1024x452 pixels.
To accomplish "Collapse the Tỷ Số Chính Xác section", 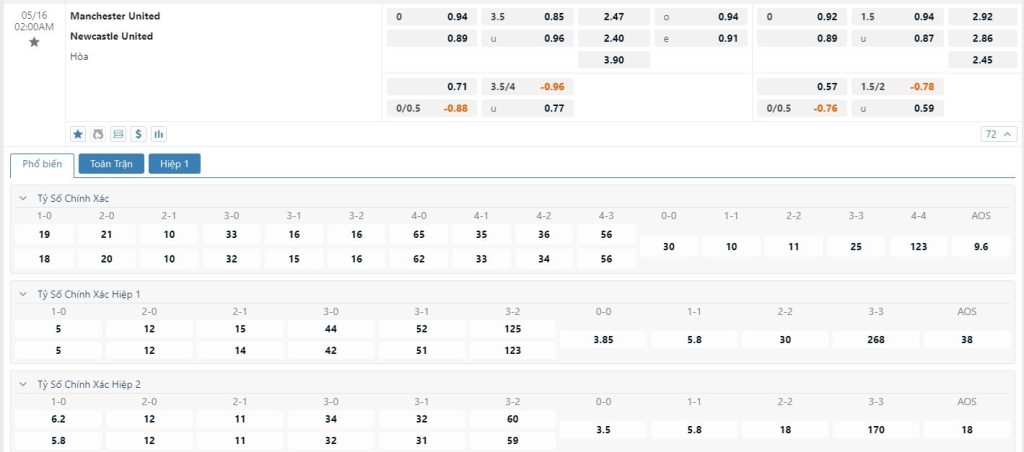I will click(24, 198).
